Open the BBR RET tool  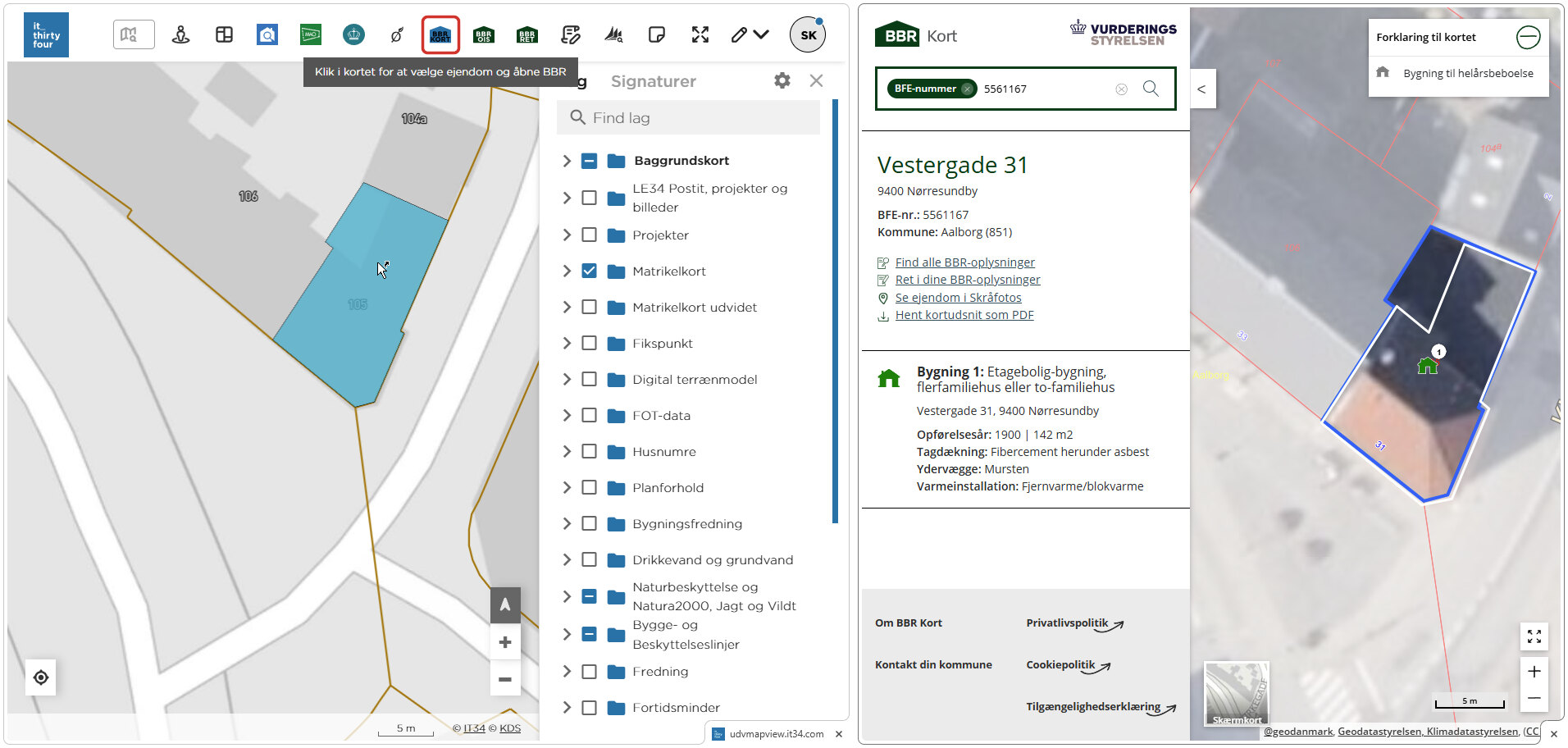(x=527, y=34)
